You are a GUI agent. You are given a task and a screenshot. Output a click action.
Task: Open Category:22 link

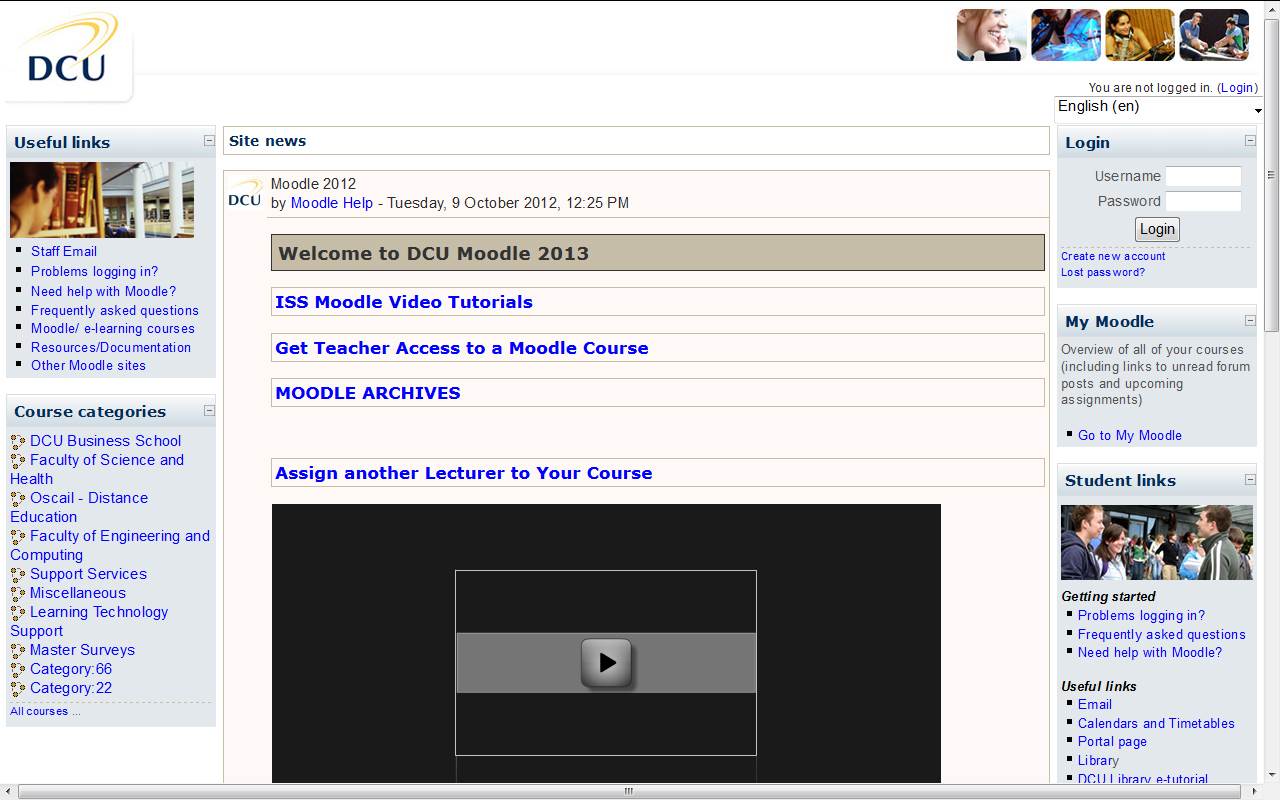[71, 688]
